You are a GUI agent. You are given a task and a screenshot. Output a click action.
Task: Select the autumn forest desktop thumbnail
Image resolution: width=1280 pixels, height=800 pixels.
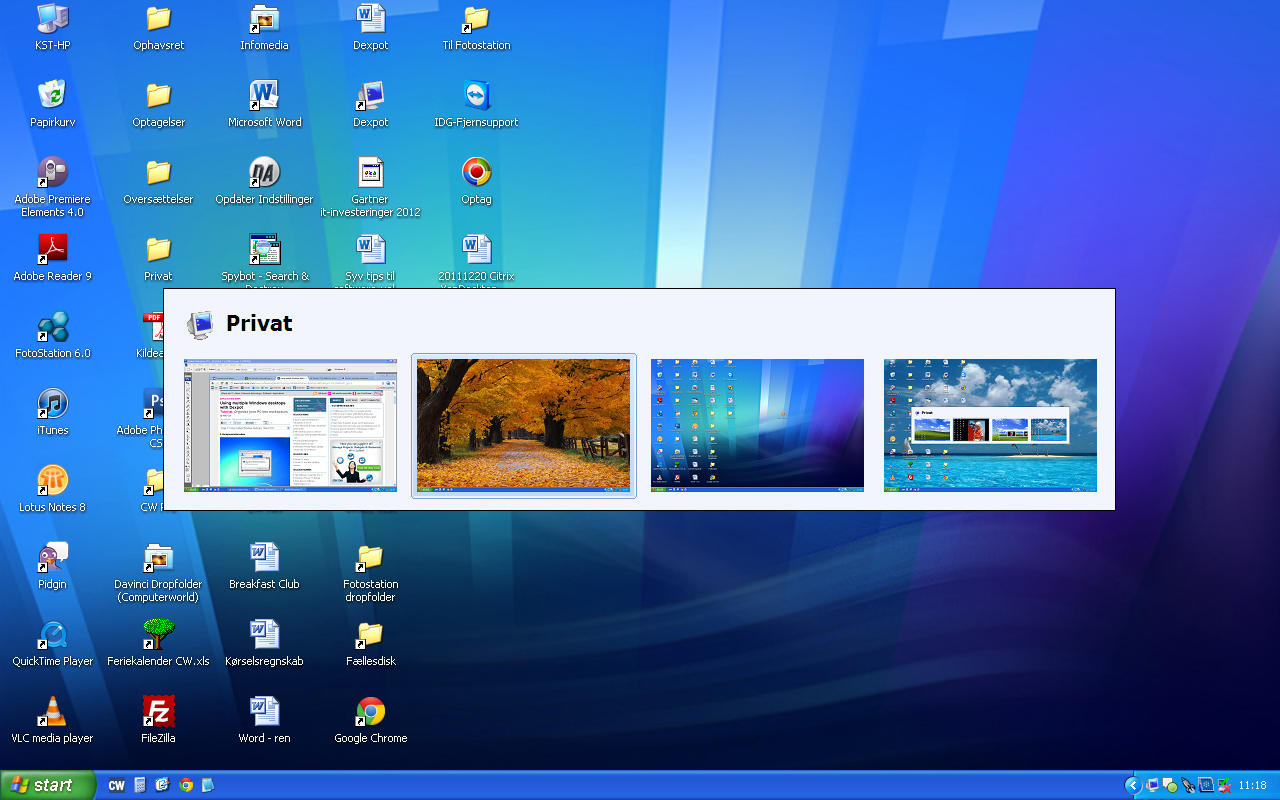(523, 425)
